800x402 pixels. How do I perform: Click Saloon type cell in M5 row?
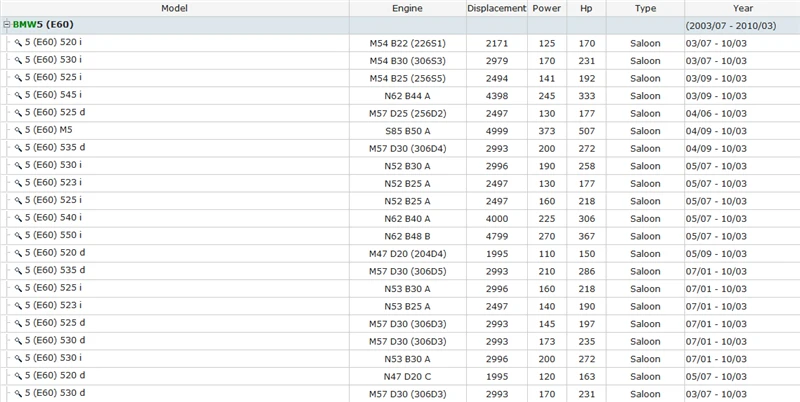point(645,131)
